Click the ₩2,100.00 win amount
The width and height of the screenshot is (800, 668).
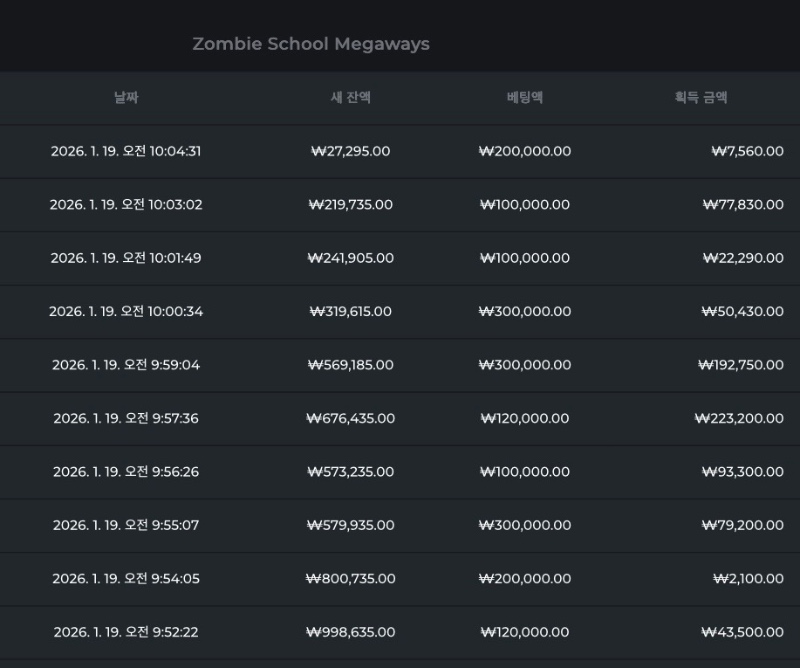point(748,579)
